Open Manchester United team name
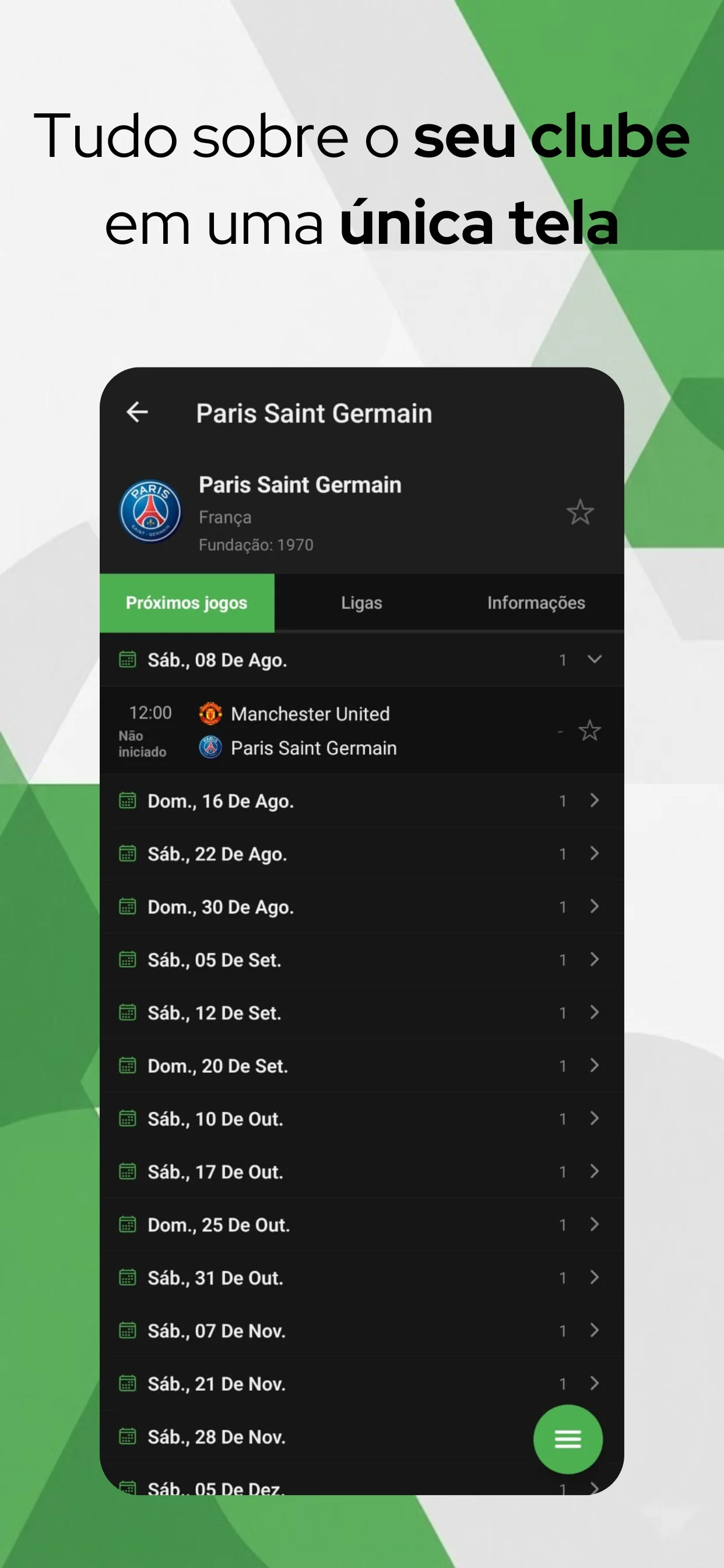 (x=310, y=713)
